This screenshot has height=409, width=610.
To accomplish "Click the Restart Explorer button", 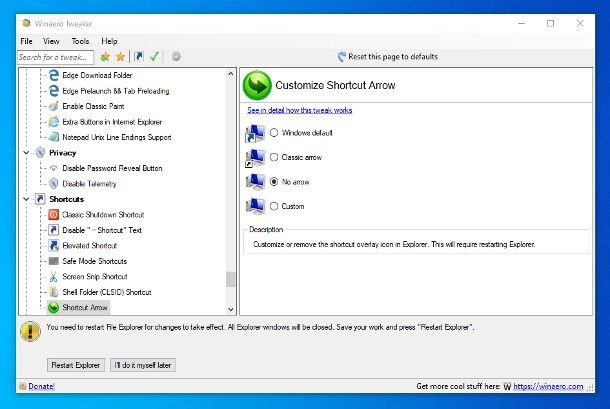I will tap(76, 365).
